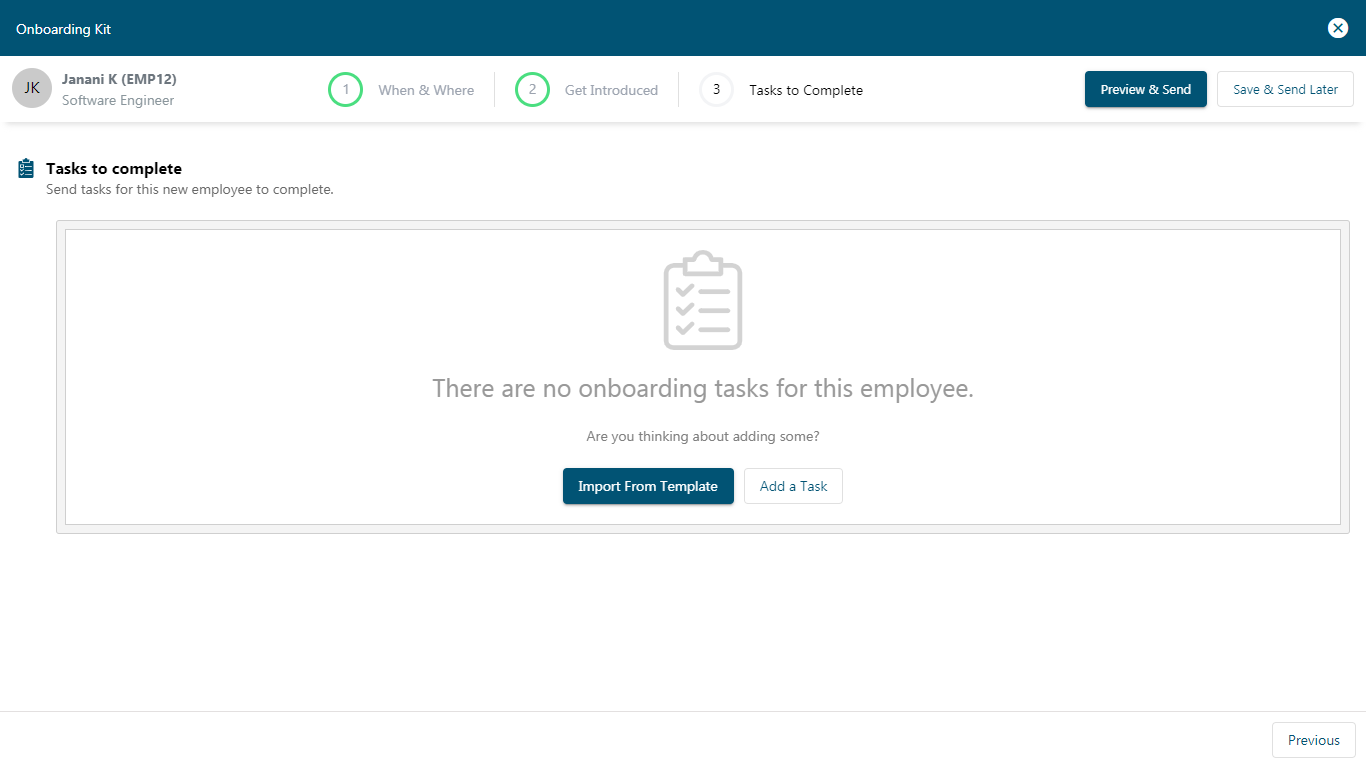The image size is (1366, 768).
Task: Open the When & Where step
Action: tap(426, 90)
